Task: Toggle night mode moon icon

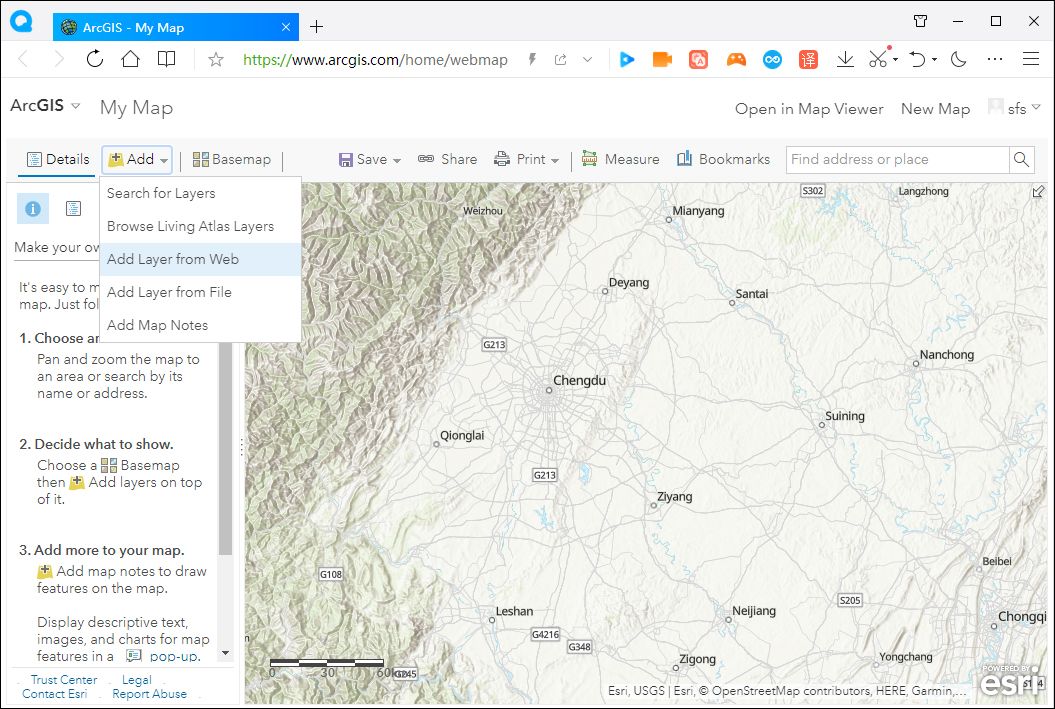Action: (958, 60)
